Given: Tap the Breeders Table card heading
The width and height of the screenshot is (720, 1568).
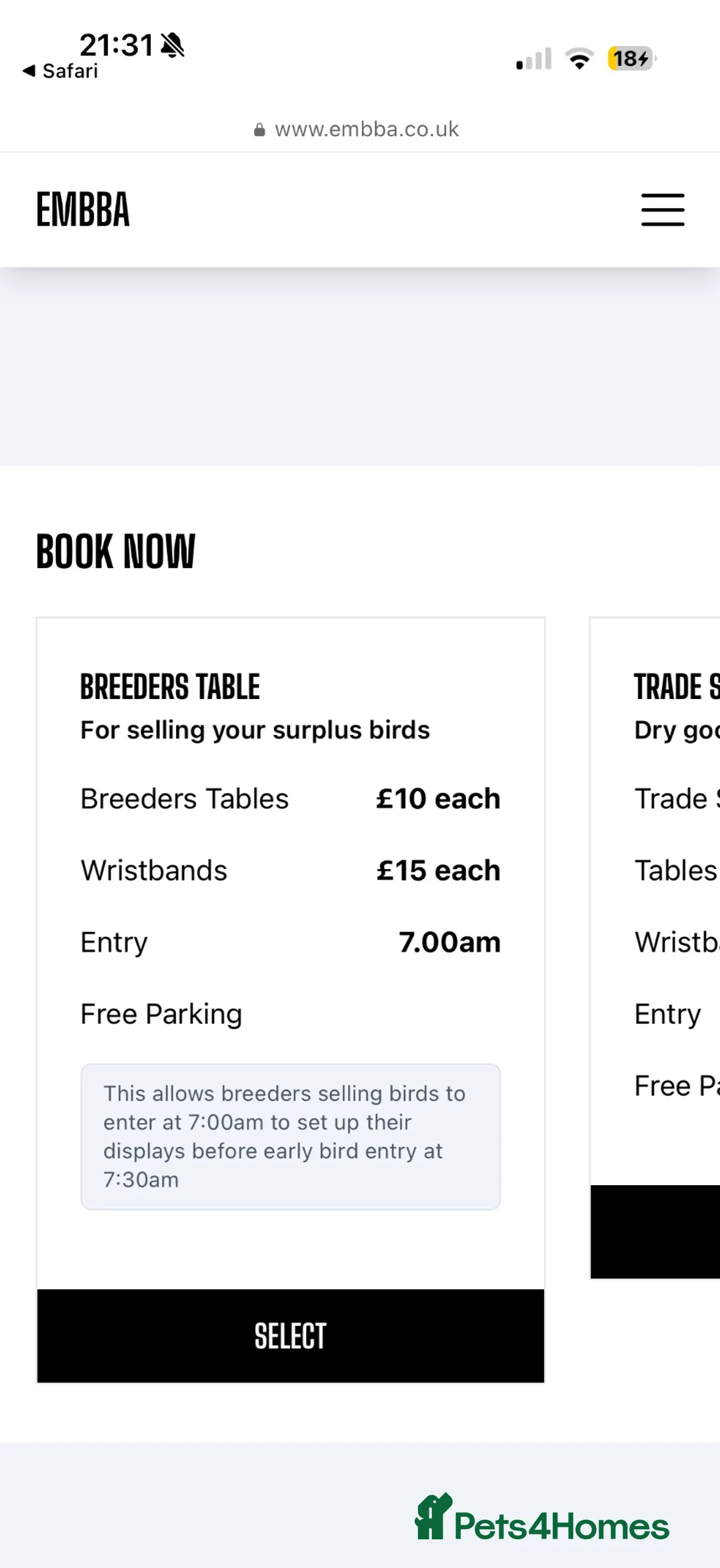Looking at the screenshot, I should (170, 687).
